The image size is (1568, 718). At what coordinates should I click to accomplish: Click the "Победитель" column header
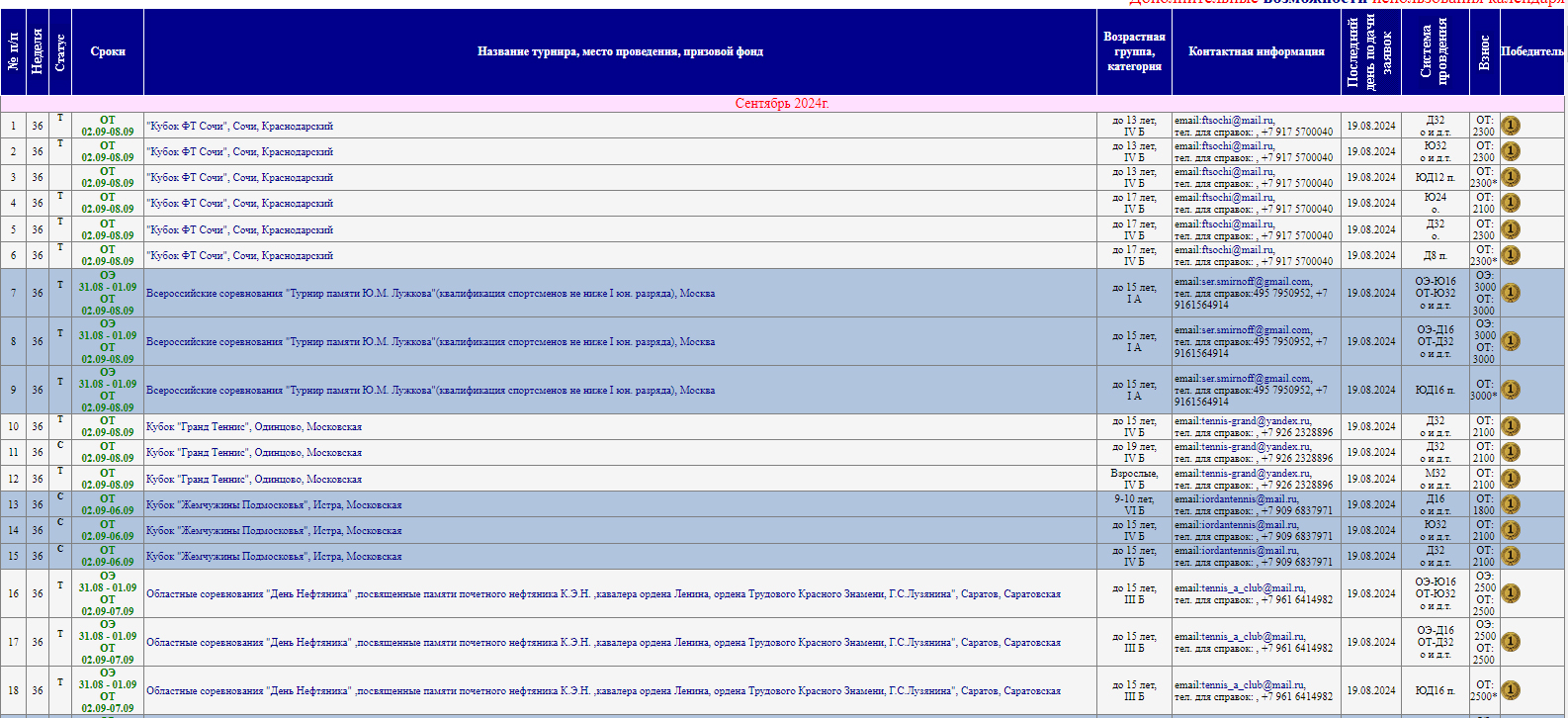tap(1532, 51)
